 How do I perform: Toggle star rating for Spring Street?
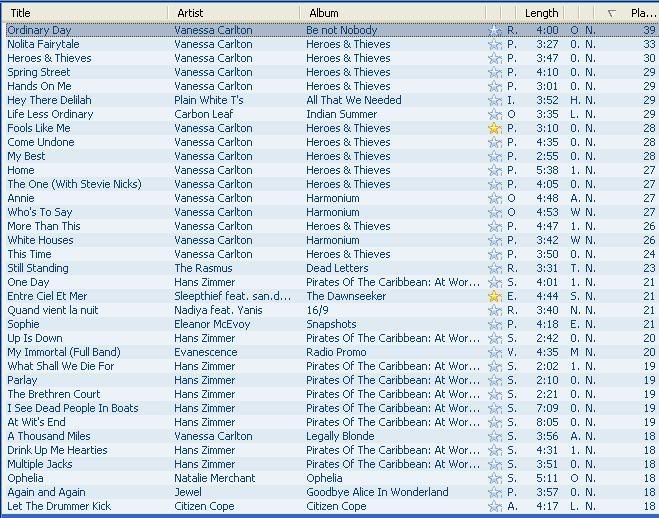pyautogui.click(x=495, y=72)
